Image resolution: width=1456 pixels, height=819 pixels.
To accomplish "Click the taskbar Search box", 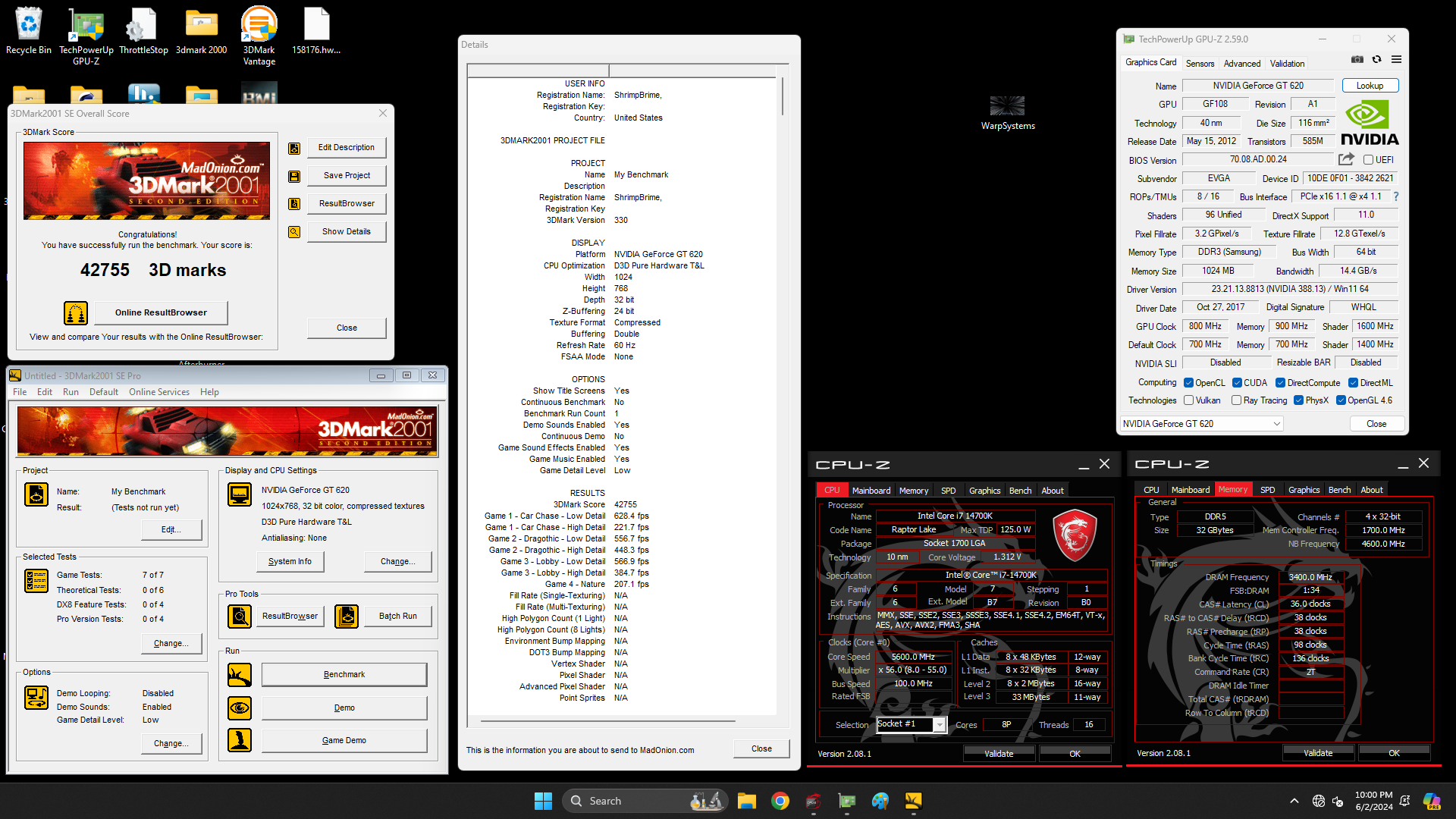I will [x=645, y=801].
